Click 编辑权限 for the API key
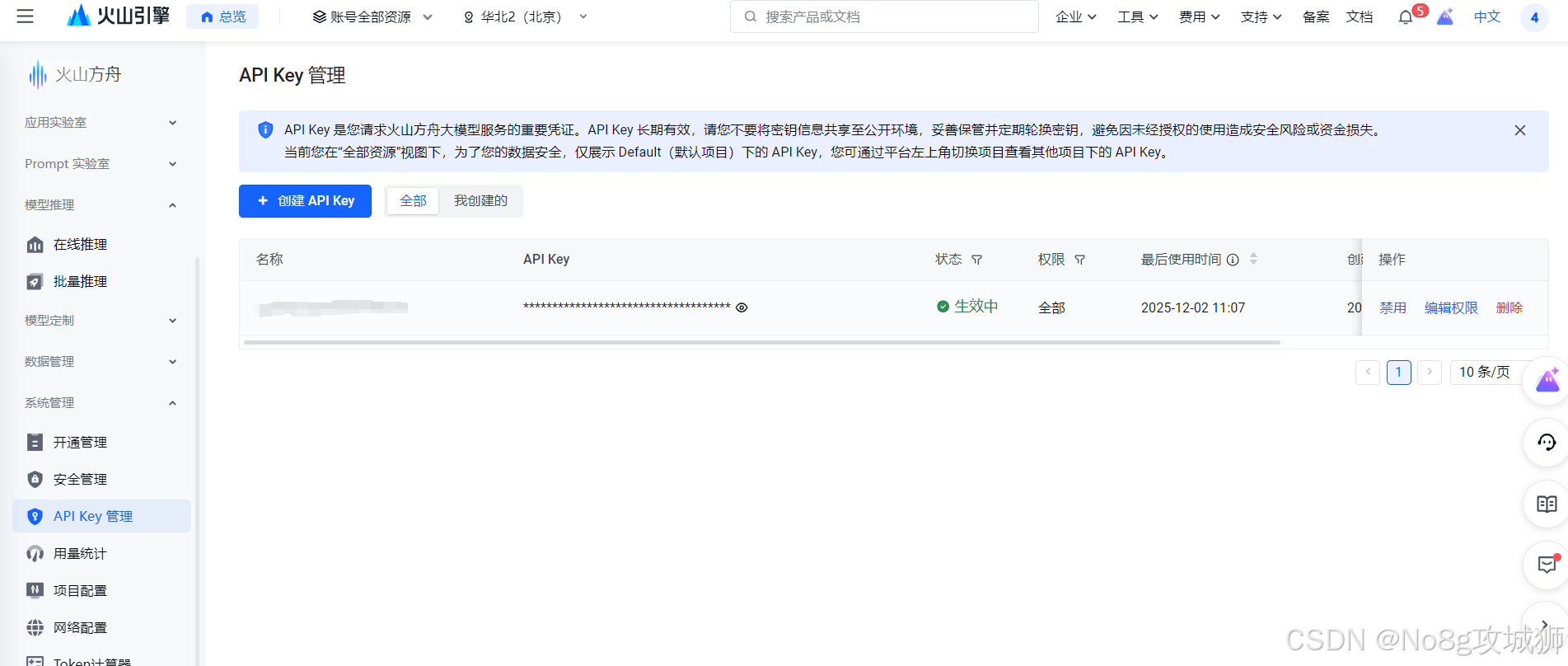Image resolution: width=1568 pixels, height=666 pixels. (x=1451, y=307)
